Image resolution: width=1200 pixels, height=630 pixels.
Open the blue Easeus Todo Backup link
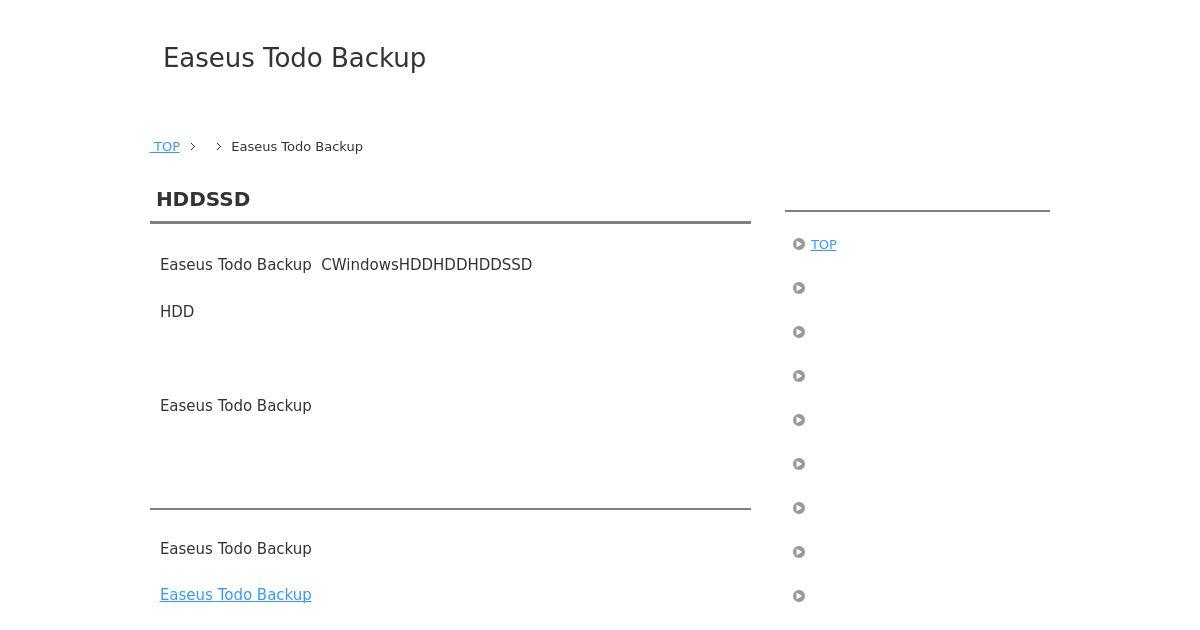coord(235,595)
